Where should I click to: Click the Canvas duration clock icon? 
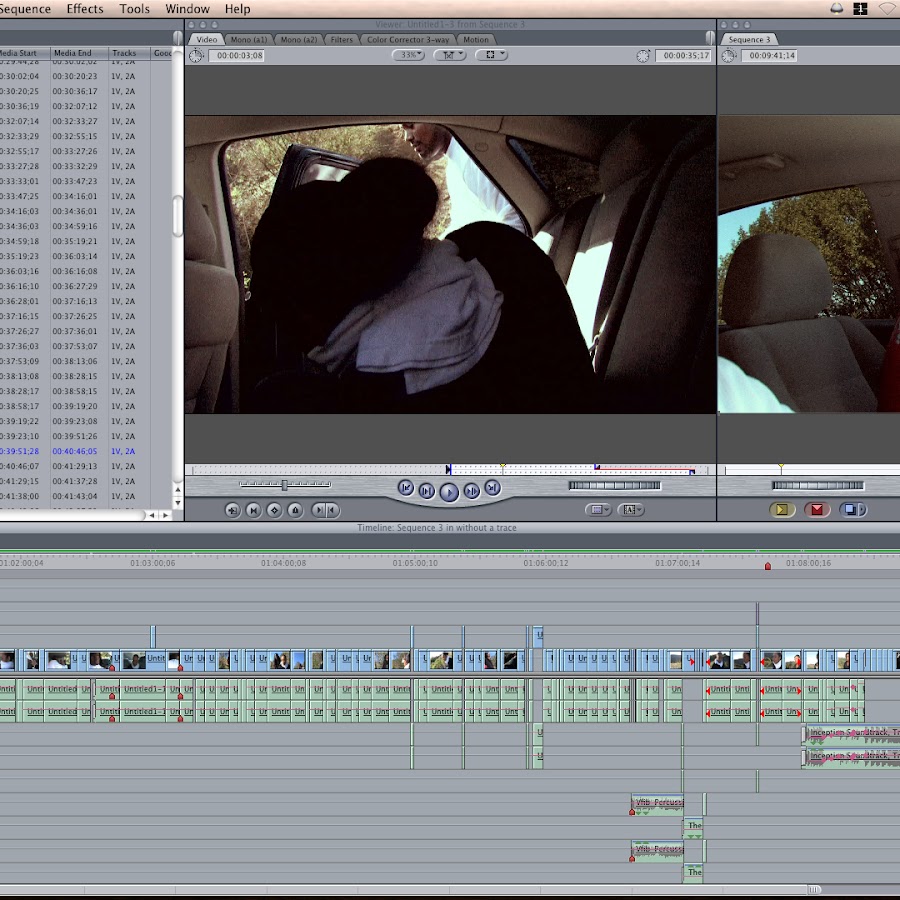[729, 56]
